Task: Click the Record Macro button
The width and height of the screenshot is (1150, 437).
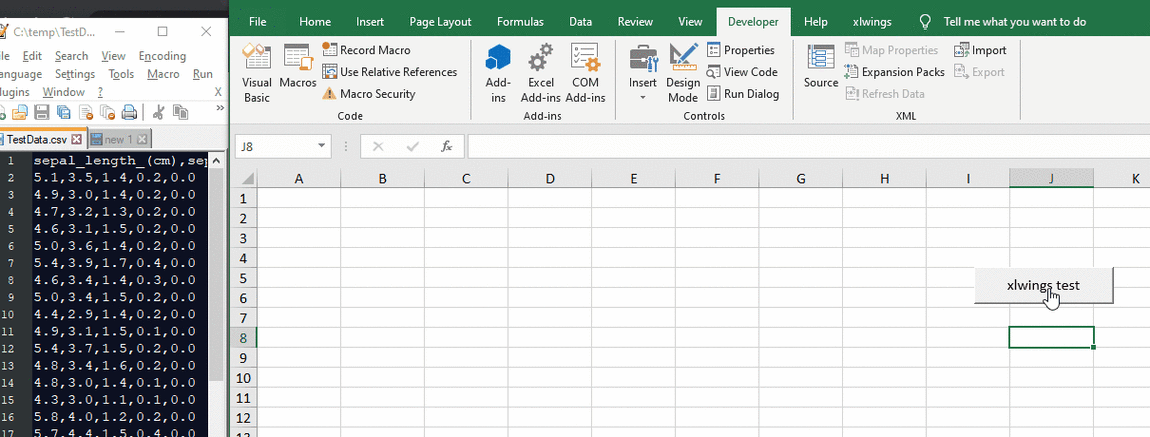Action: click(367, 50)
